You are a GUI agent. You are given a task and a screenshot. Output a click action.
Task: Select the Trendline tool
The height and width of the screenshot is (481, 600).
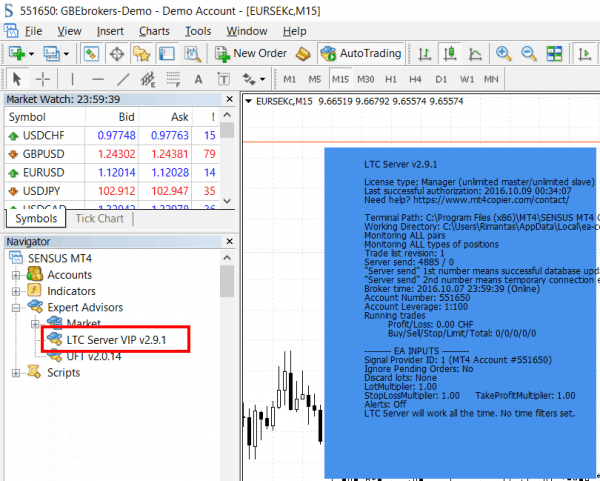pos(123,79)
